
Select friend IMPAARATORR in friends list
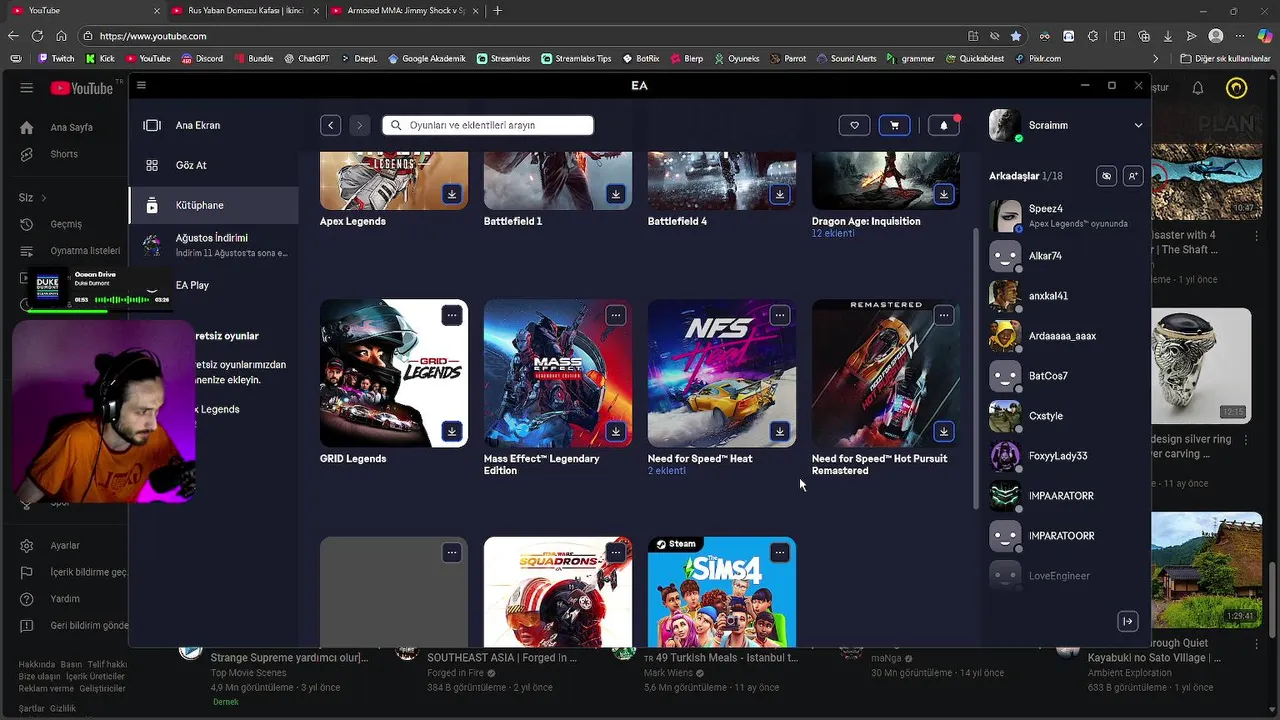pos(1067,496)
